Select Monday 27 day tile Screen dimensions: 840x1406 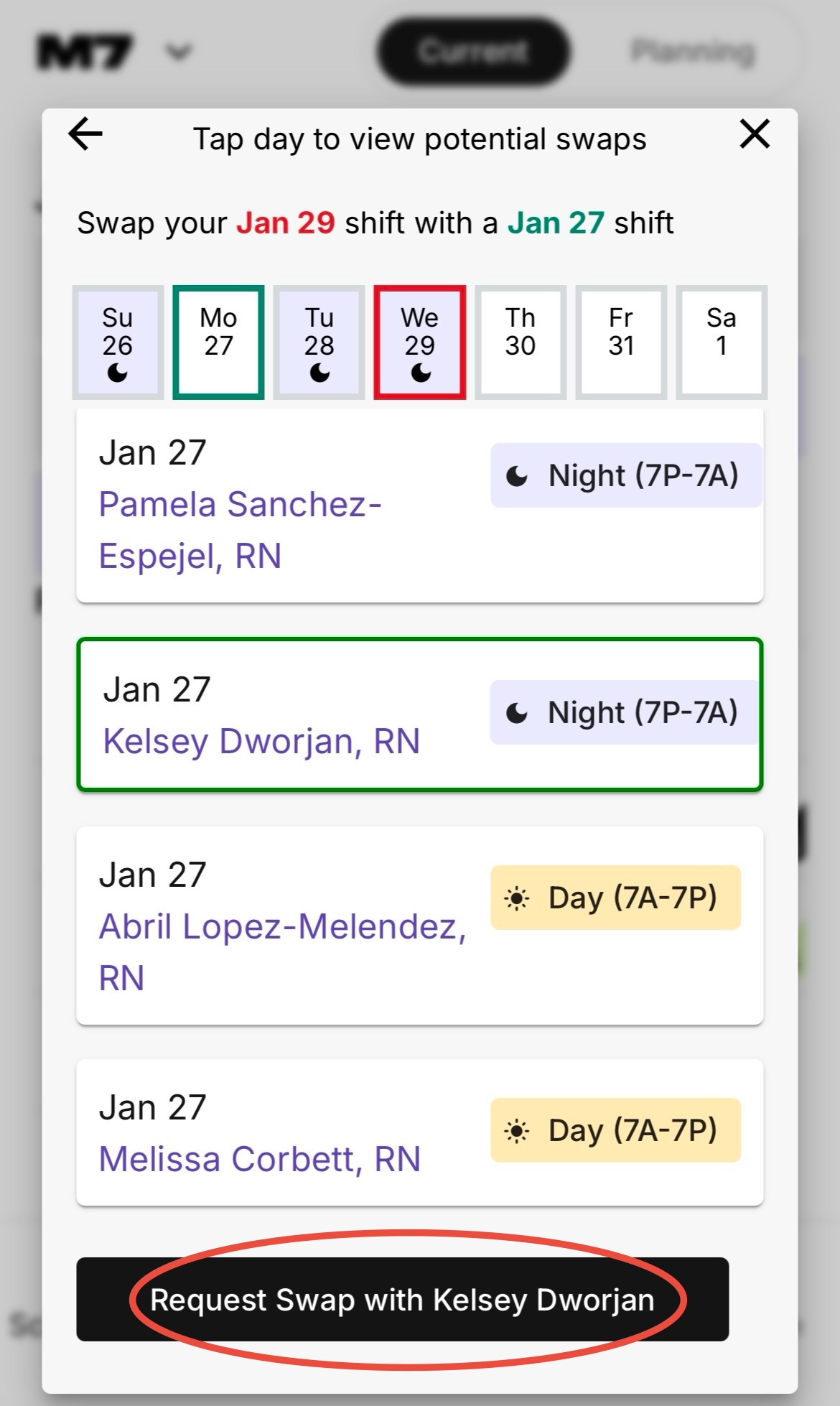tap(218, 343)
